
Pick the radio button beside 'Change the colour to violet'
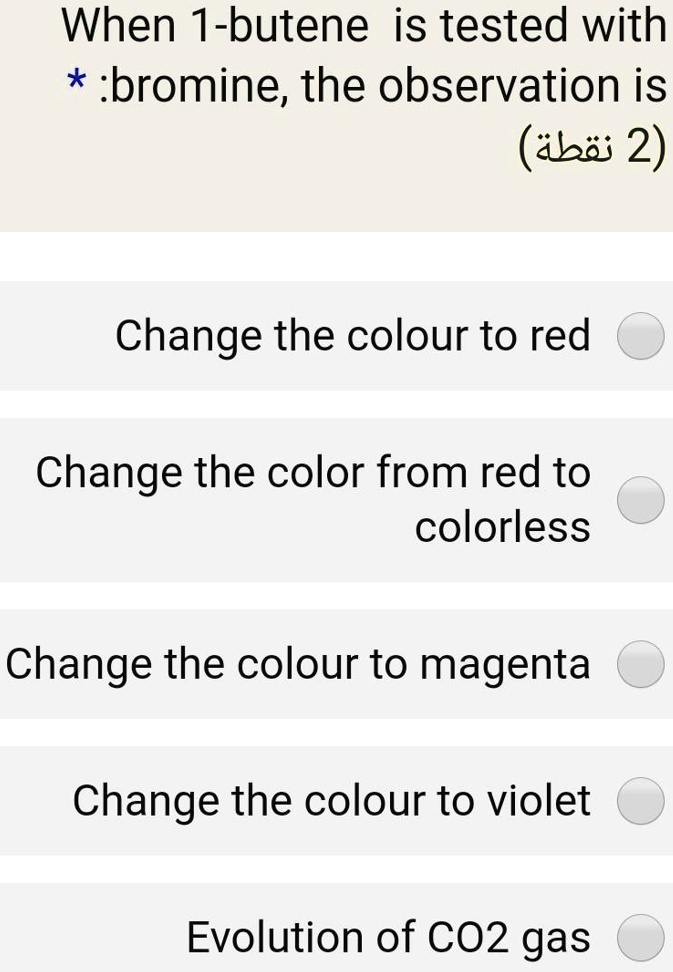click(x=641, y=800)
